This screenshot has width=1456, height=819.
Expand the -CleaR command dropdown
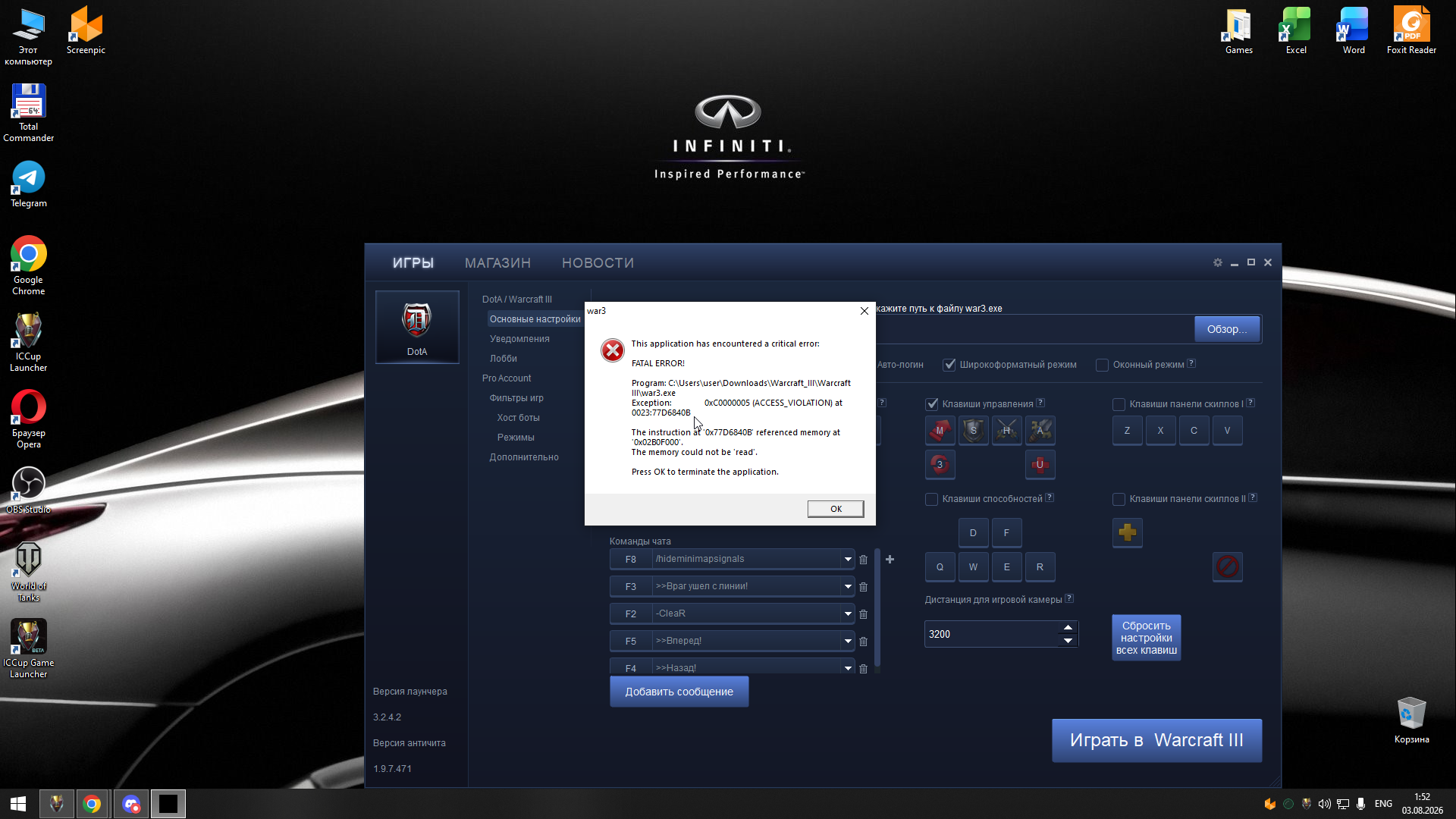click(848, 614)
